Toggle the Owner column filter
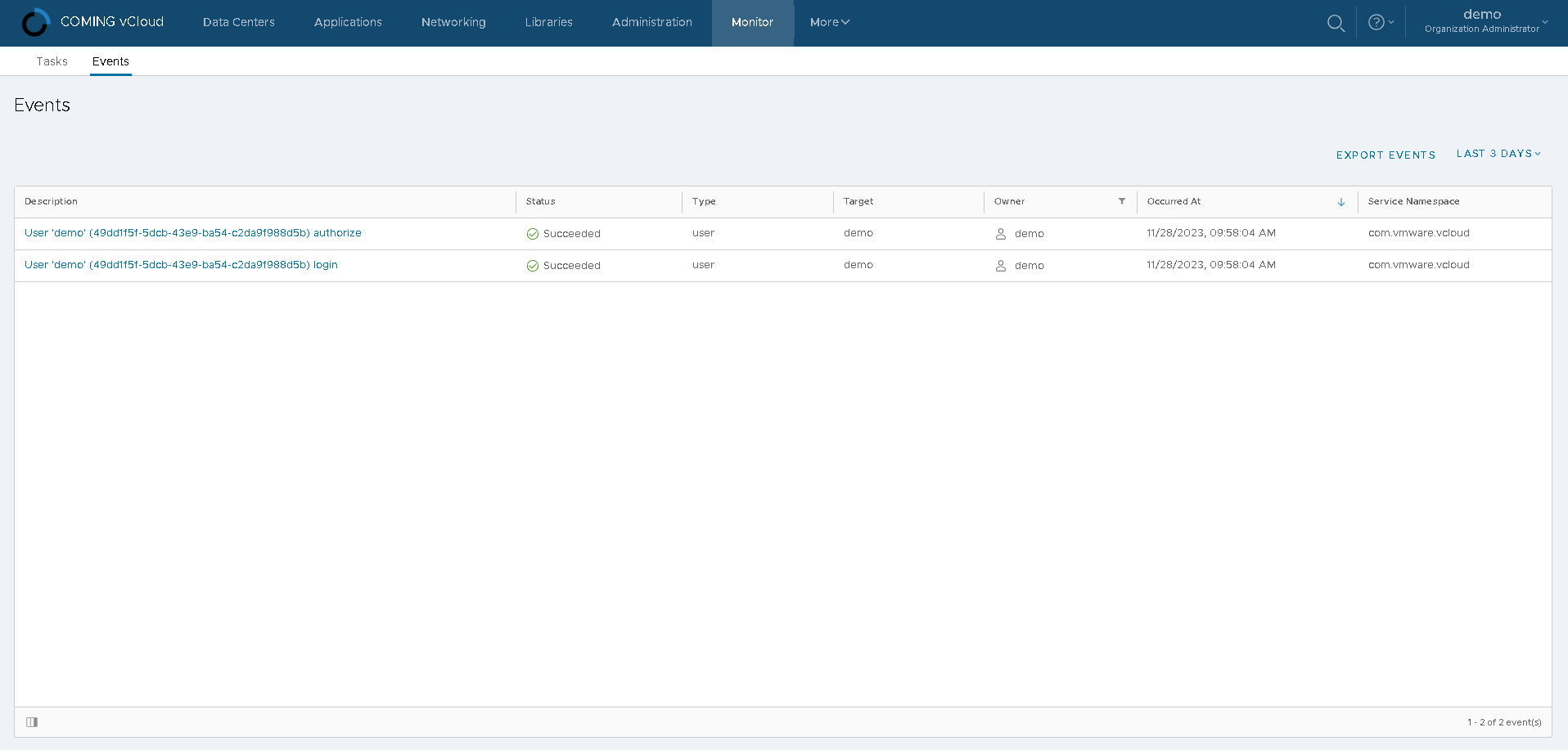The height and width of the screenshot is (750, 1568). coord(1121,201)
